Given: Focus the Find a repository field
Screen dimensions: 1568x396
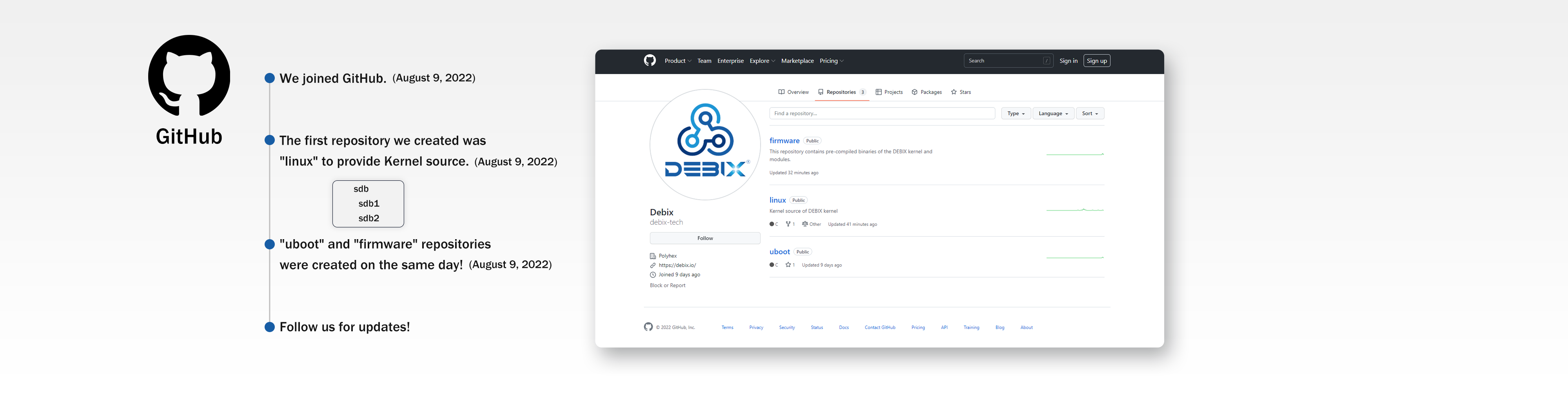Looking at the screenshot, I should point(882,113).
